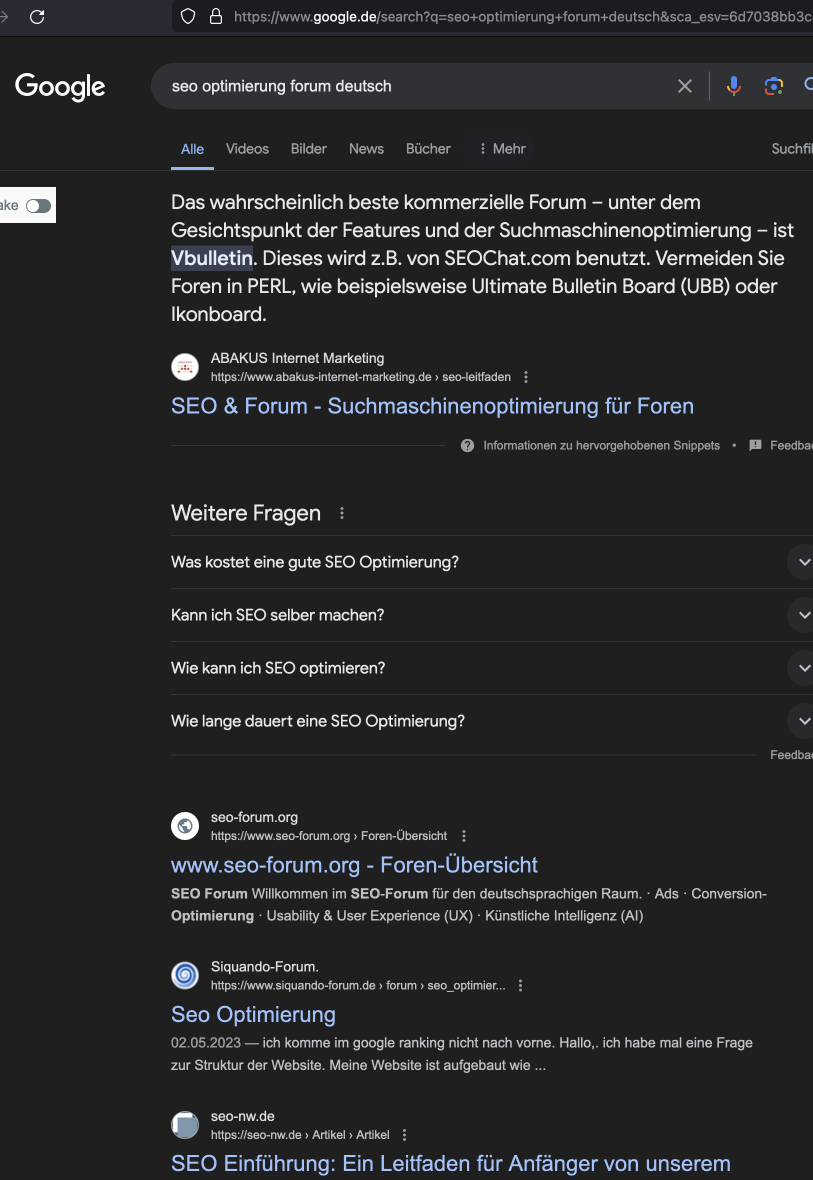
Task: Click Feedback link under Weitere Fragen
Action: pos(791,755)
